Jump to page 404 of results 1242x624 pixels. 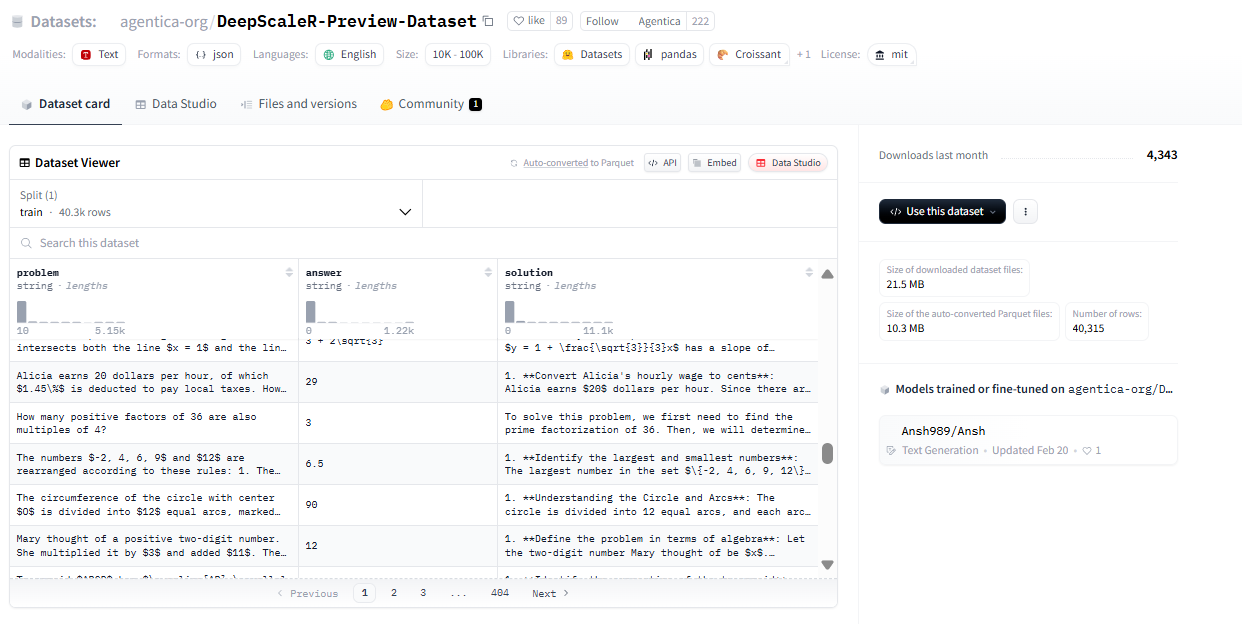pyautogui.click(x=500, y=593)
